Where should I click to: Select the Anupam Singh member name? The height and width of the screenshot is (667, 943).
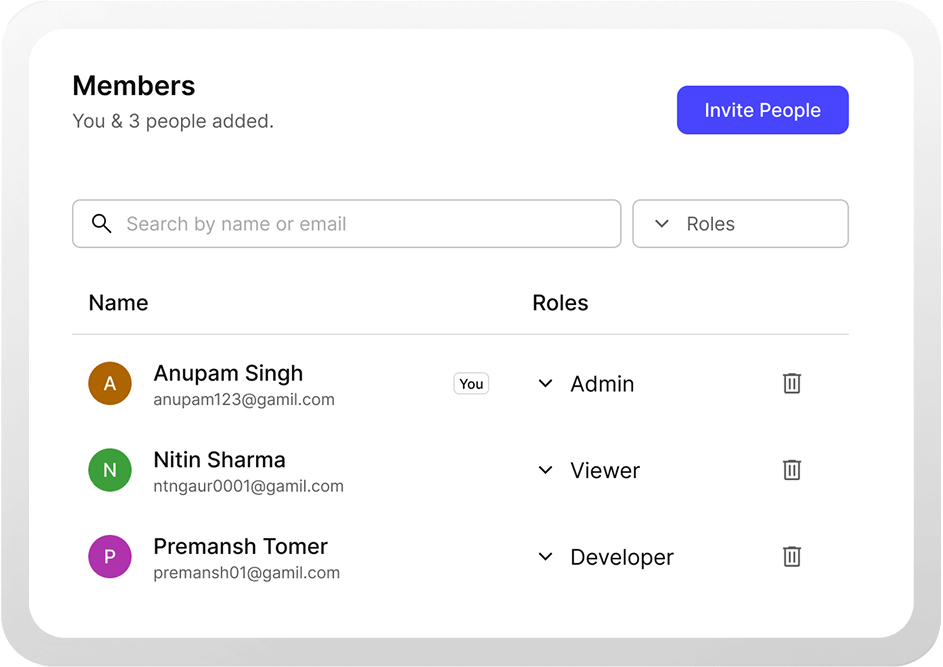(228, 374)
